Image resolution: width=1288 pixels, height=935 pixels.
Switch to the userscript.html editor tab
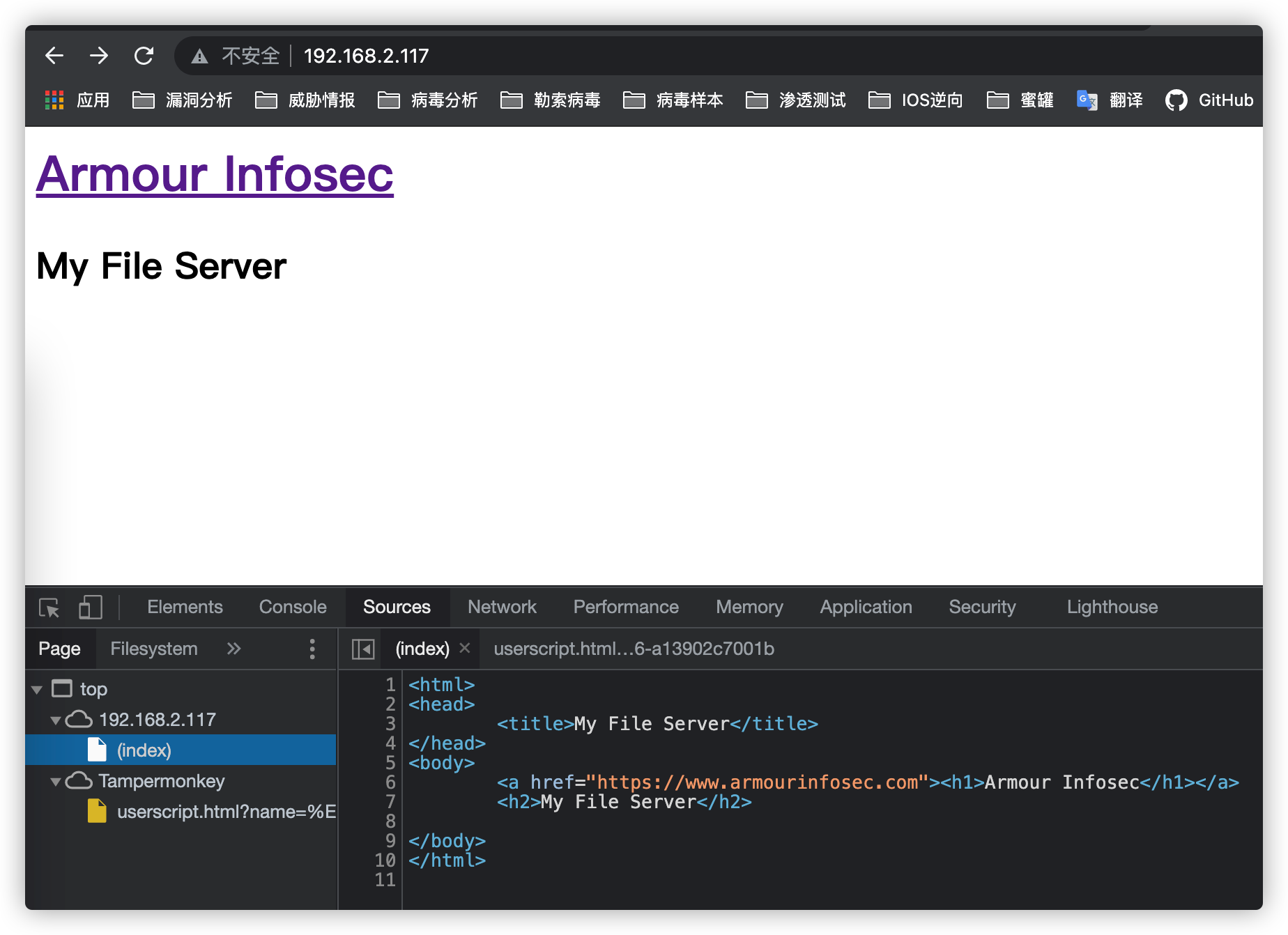click(x=634, y=649)
